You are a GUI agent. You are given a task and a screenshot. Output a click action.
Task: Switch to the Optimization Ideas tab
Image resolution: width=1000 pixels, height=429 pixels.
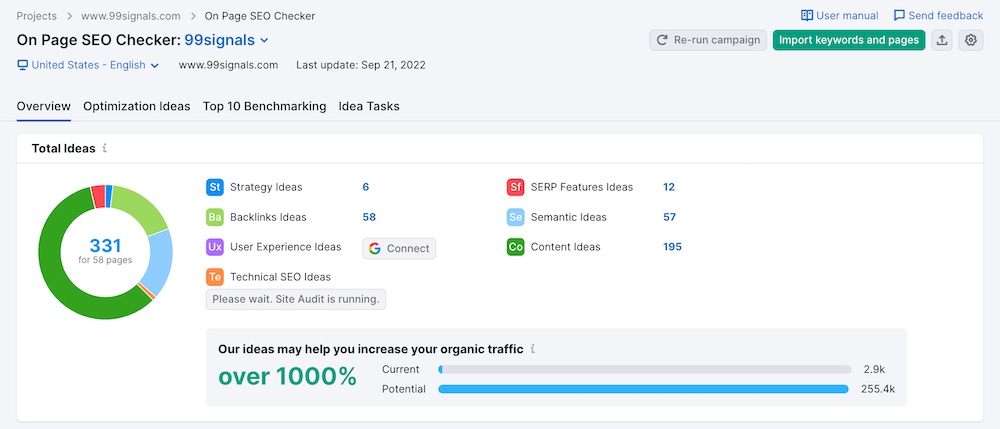(136, 106)
